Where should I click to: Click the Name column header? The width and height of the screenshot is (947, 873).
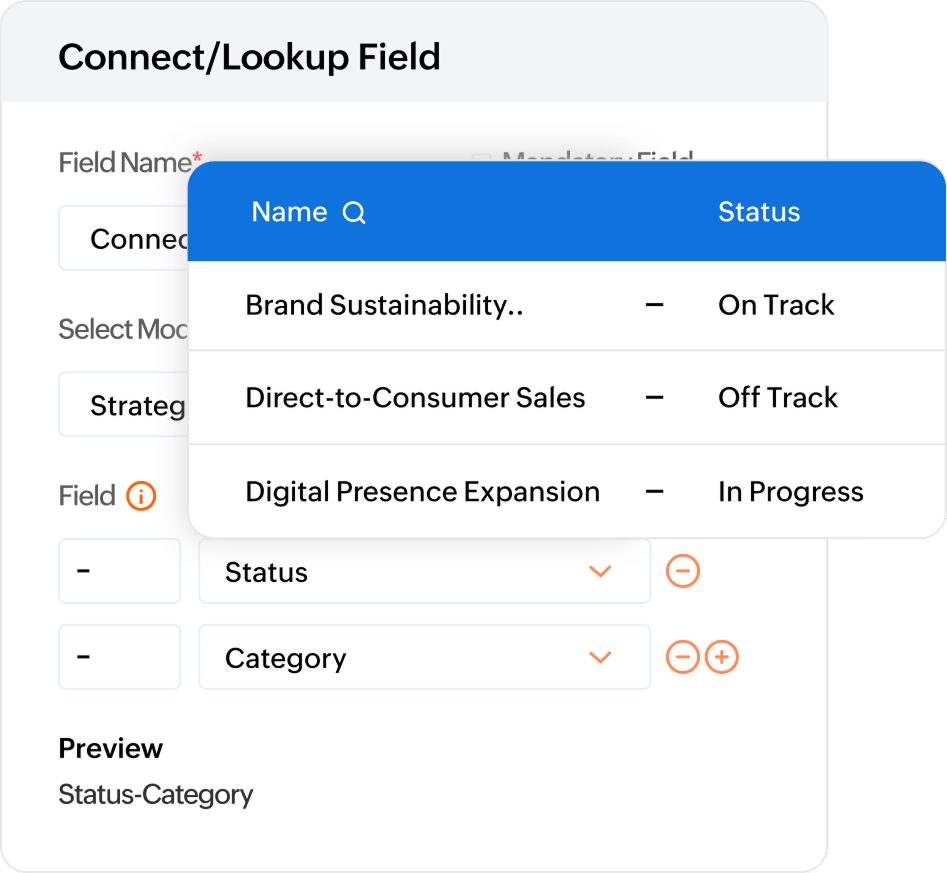pyautogui.click(x=289, y=212)
